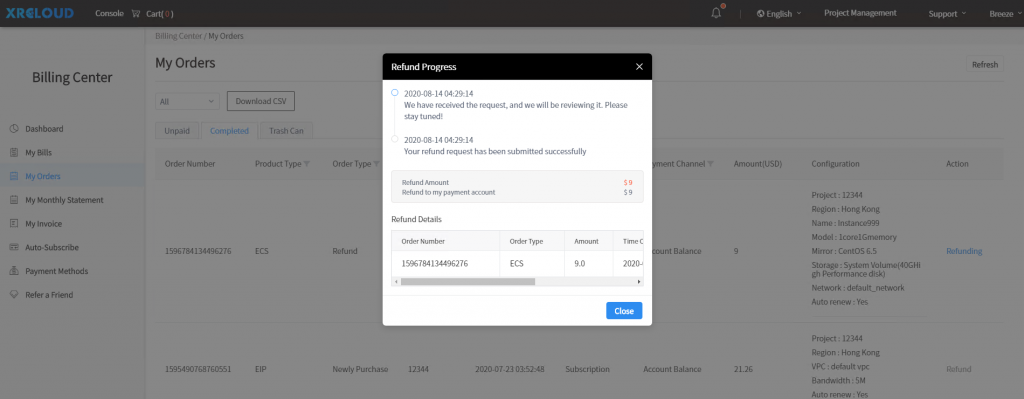
Task: Click the Refer a Friend icon
Action: (14, 295)
